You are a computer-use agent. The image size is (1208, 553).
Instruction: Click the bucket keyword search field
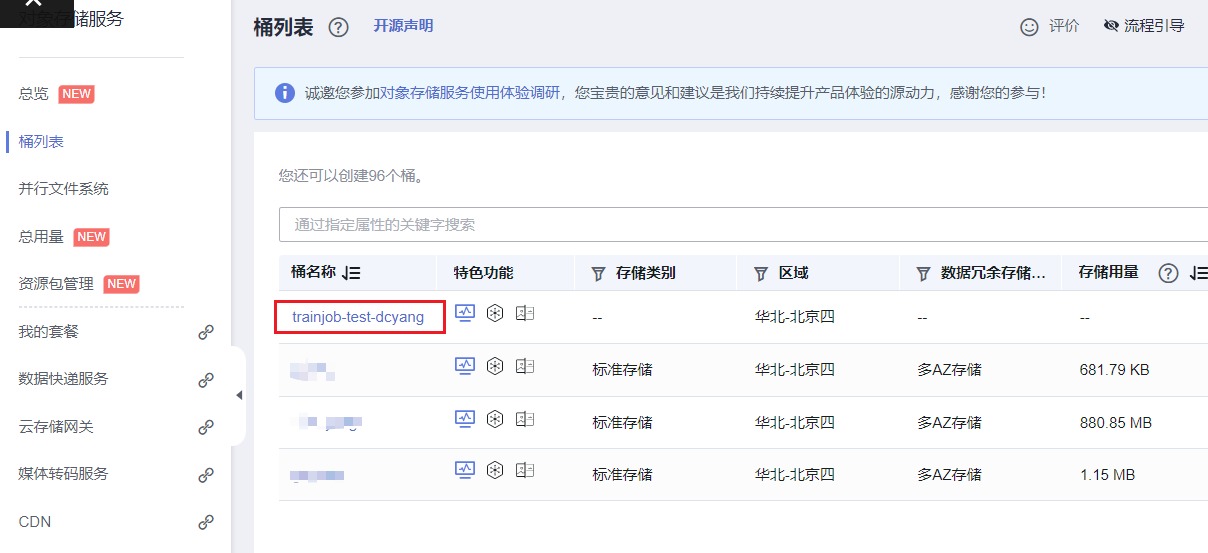click(740, 225)
